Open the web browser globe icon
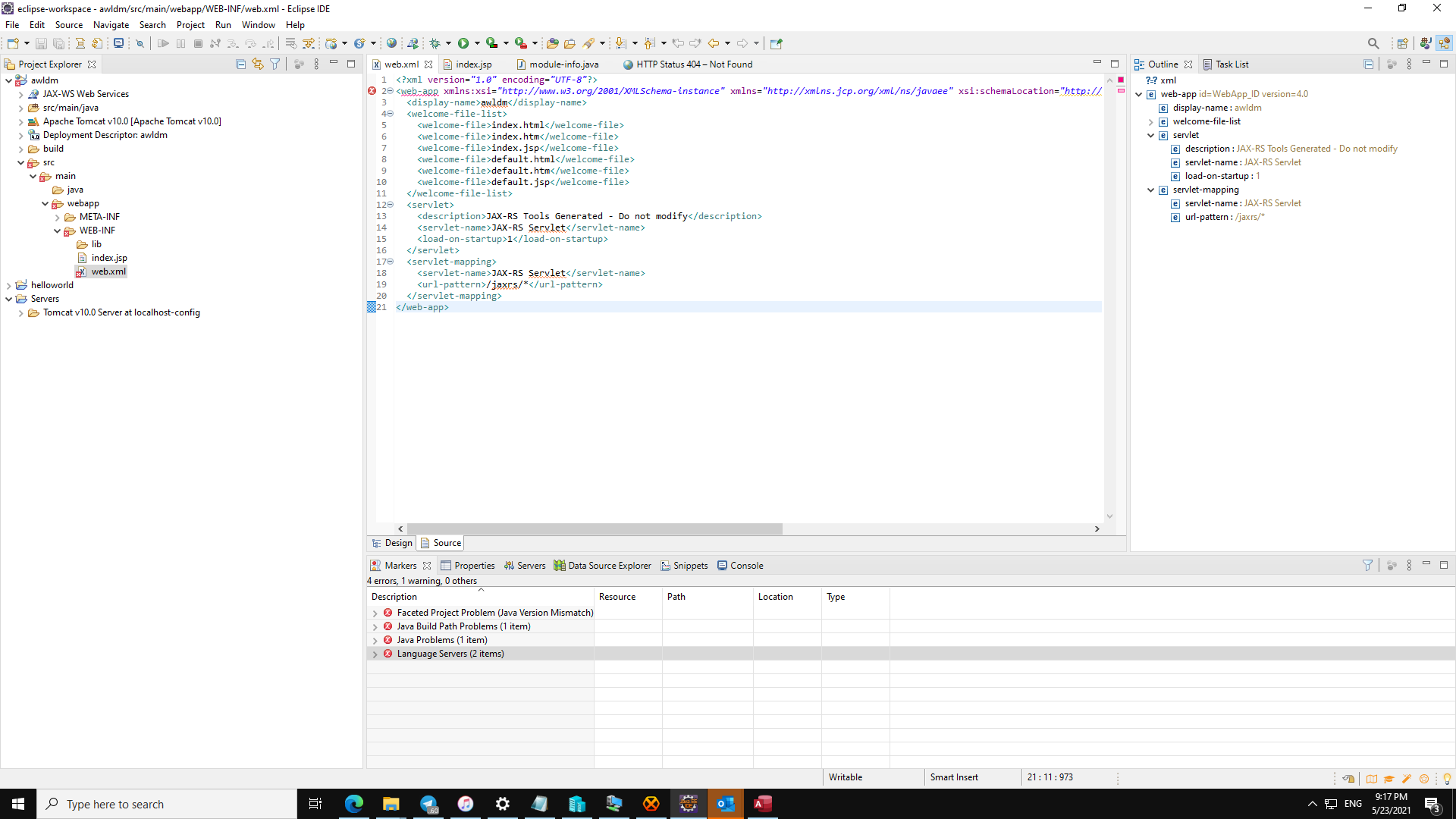The height and width of the screenshot is (819, 1456). 391,43
